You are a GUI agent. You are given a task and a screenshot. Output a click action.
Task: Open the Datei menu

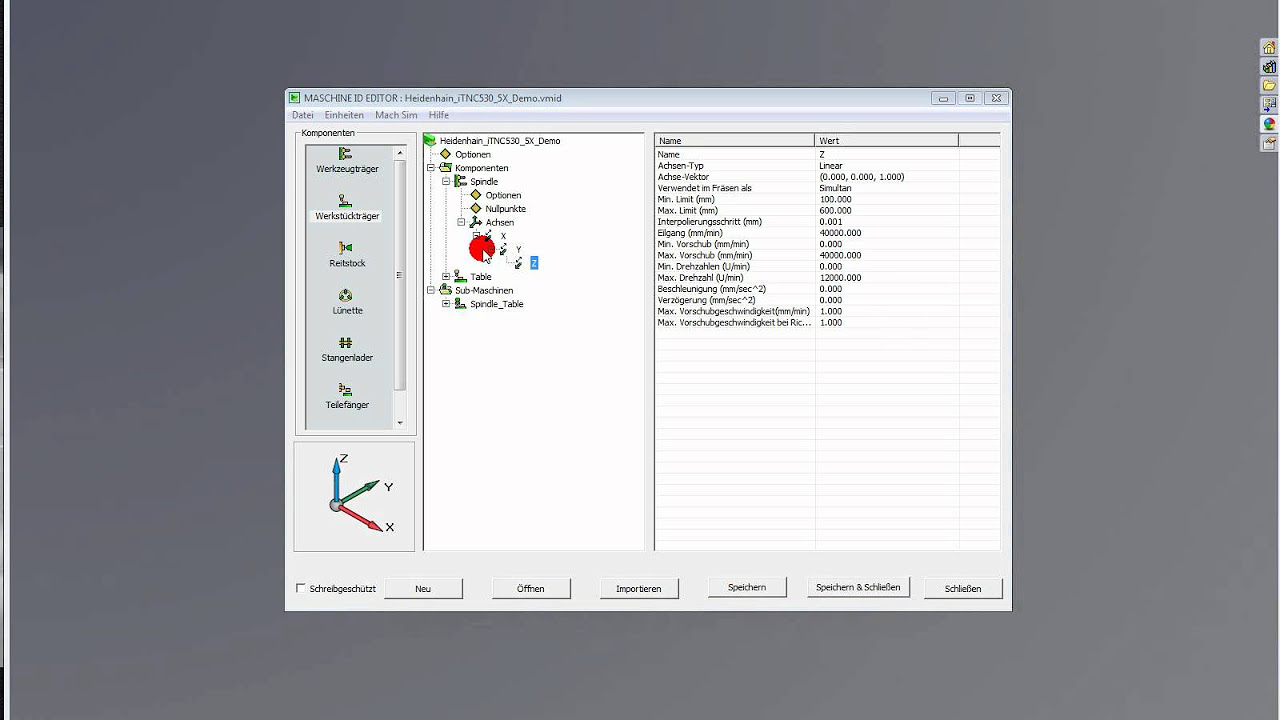pyautogui.click(x=303, y=115)
